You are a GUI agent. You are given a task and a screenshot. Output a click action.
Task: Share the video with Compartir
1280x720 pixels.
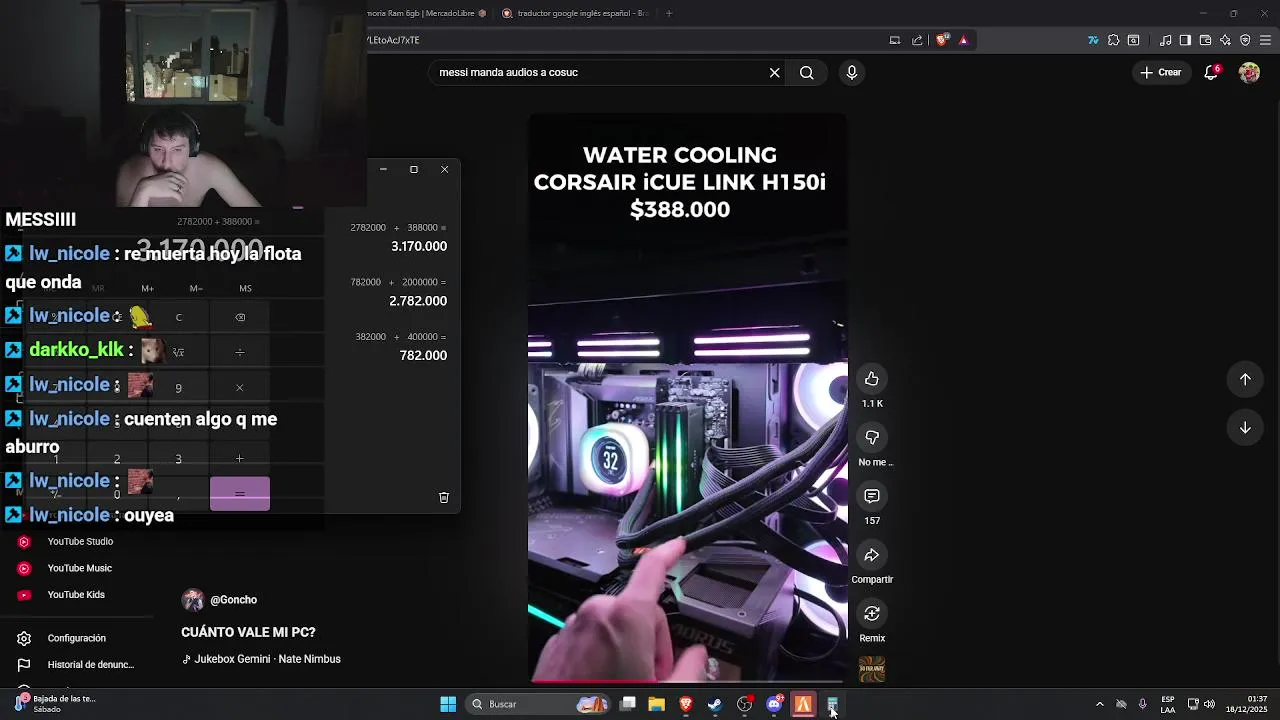pyautogui.click(x=872, y=555)
